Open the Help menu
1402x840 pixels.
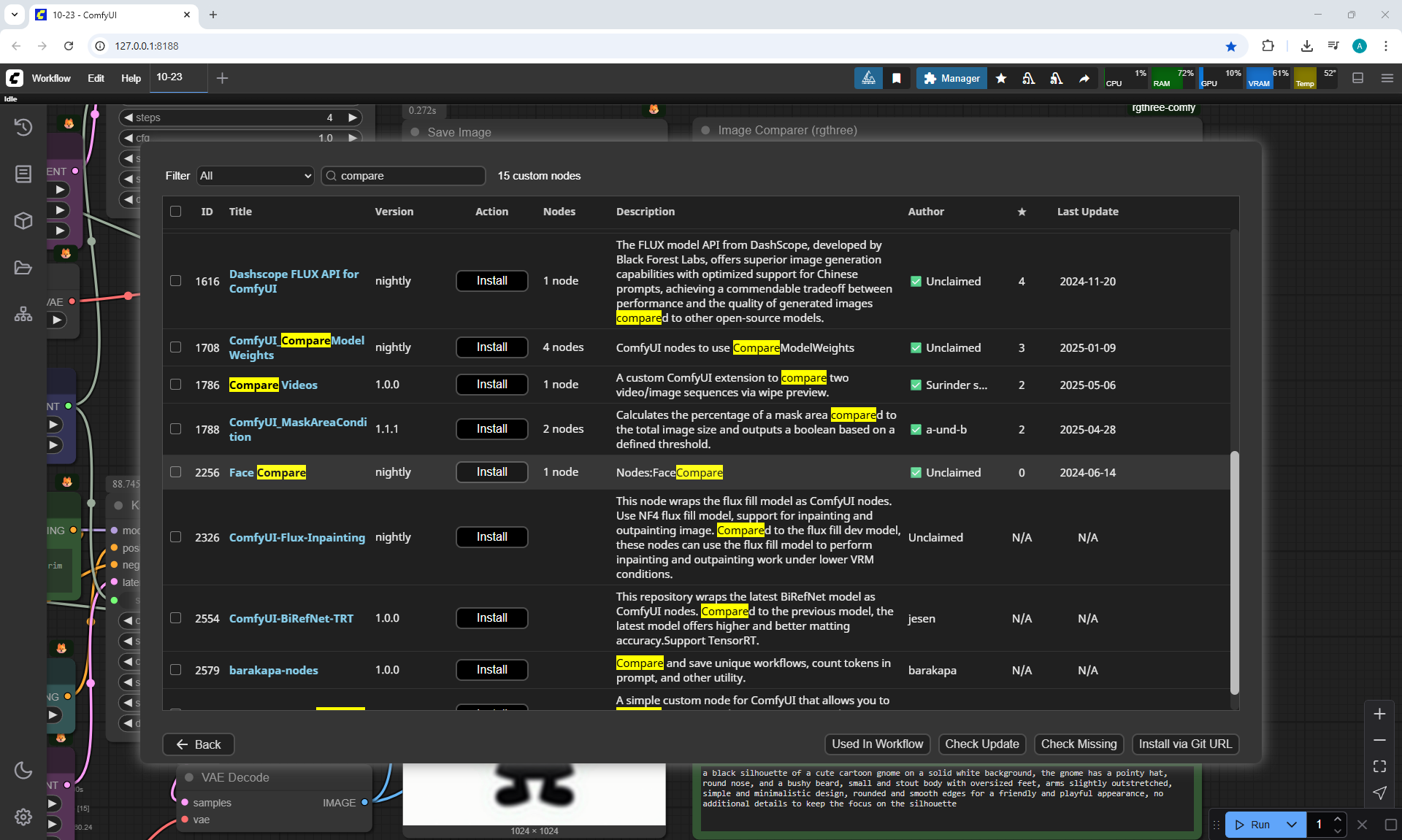131,78
